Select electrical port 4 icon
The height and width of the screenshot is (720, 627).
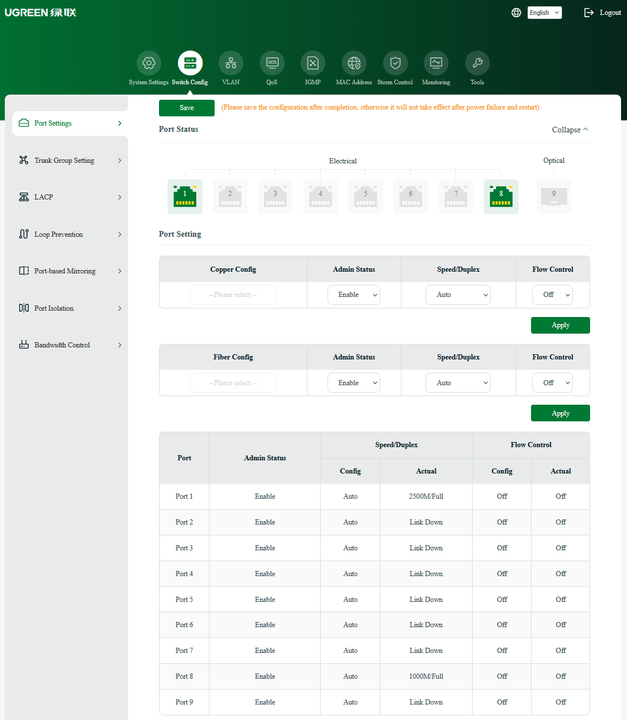tap(320, 197)
